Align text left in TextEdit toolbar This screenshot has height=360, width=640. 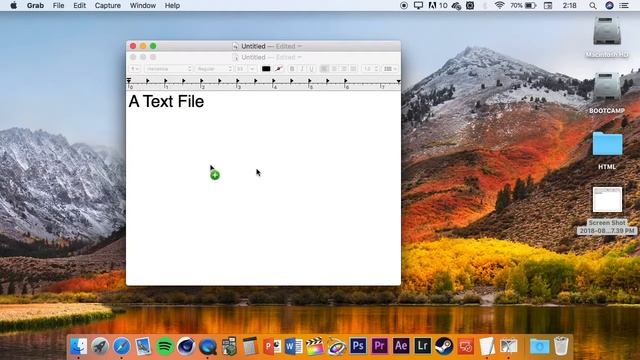click(324, 69)
